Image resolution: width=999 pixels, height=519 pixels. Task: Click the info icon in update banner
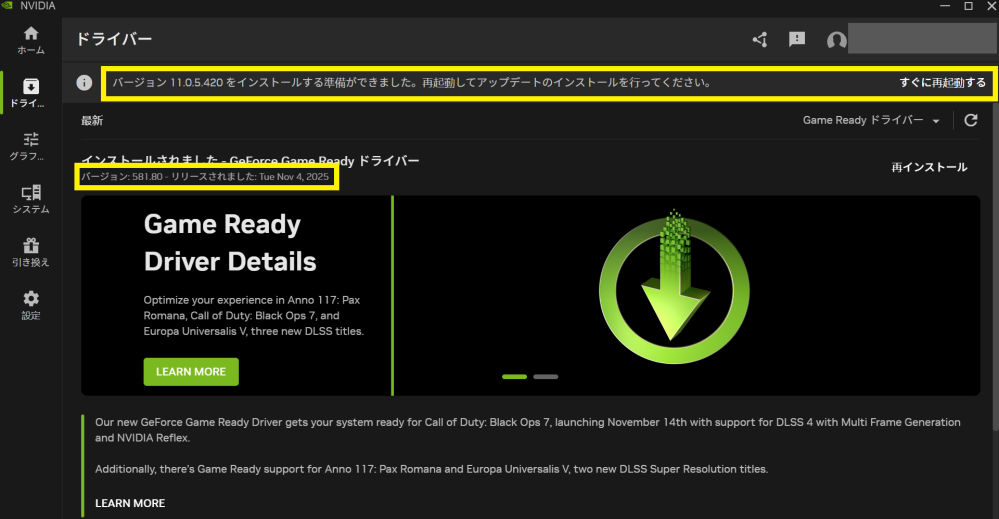[x=84, y=83]
